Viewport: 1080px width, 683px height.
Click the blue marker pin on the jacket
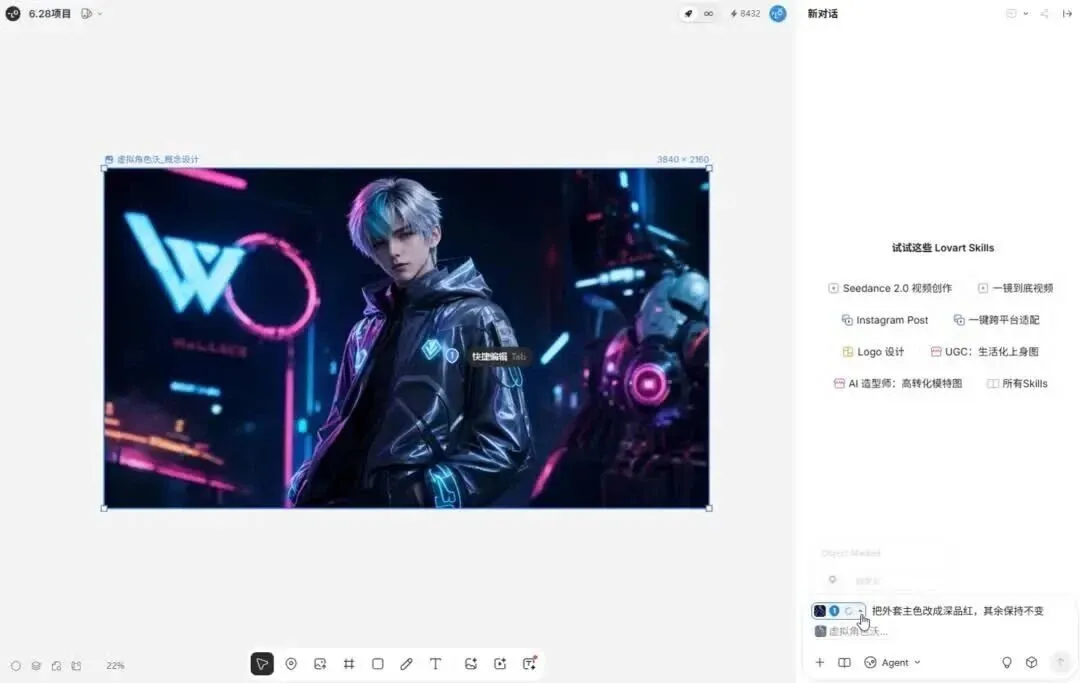coord(452,355)
